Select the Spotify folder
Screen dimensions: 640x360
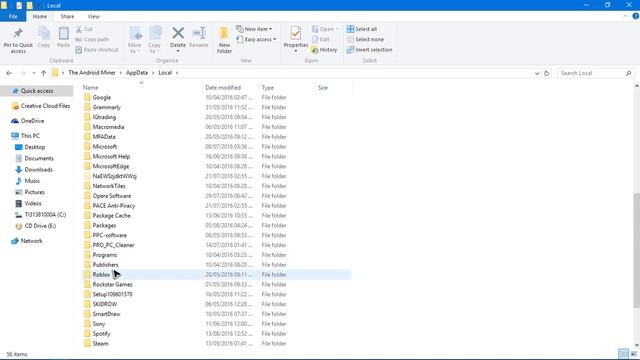(x=216, y=334)
